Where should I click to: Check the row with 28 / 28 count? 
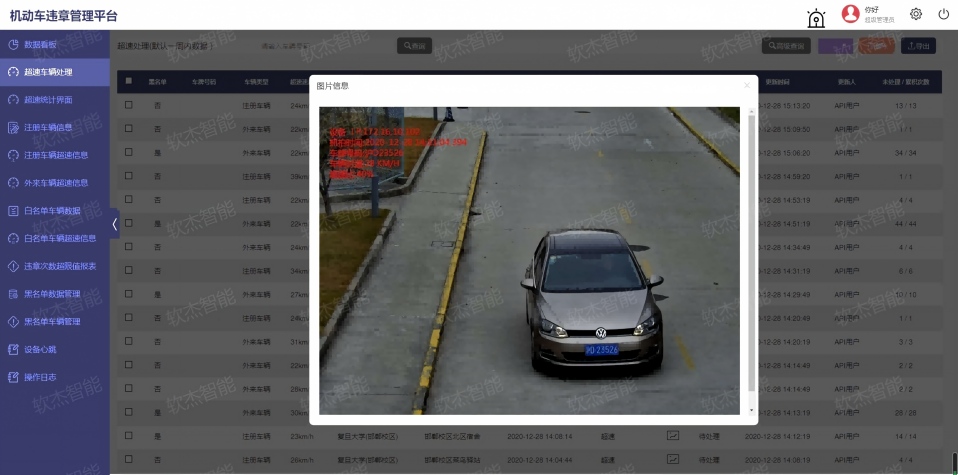[x=128, y=412]
